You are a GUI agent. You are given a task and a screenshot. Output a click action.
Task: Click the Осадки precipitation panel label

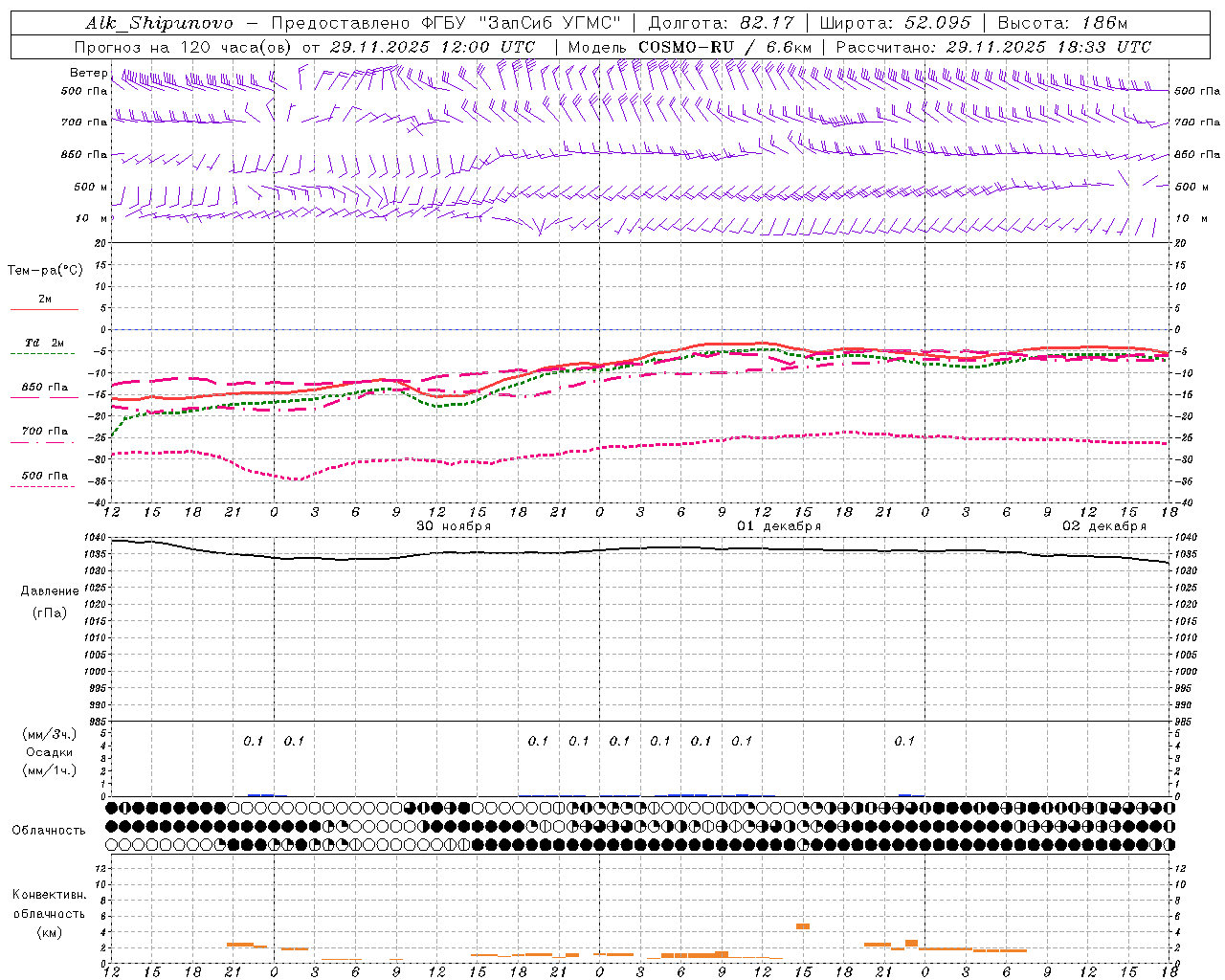tap(50, 752)
